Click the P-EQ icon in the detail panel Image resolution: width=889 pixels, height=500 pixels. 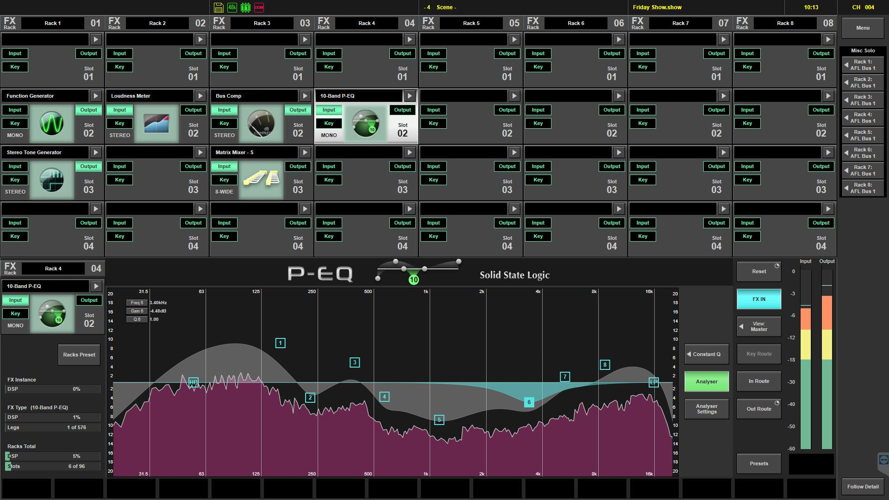[52, 313]
